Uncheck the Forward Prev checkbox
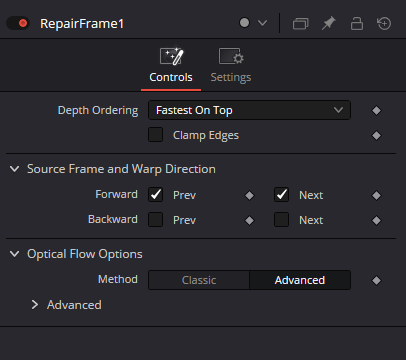 point(155,195)
